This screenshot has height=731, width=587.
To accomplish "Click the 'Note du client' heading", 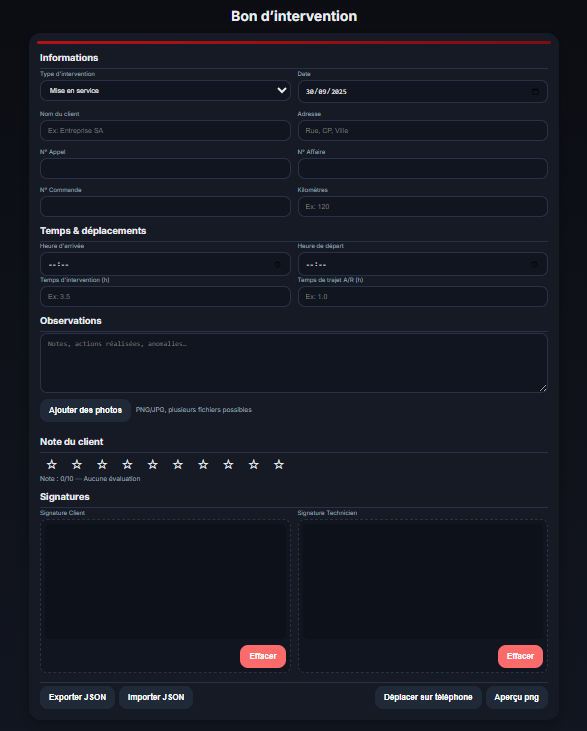I will [71, 442].
